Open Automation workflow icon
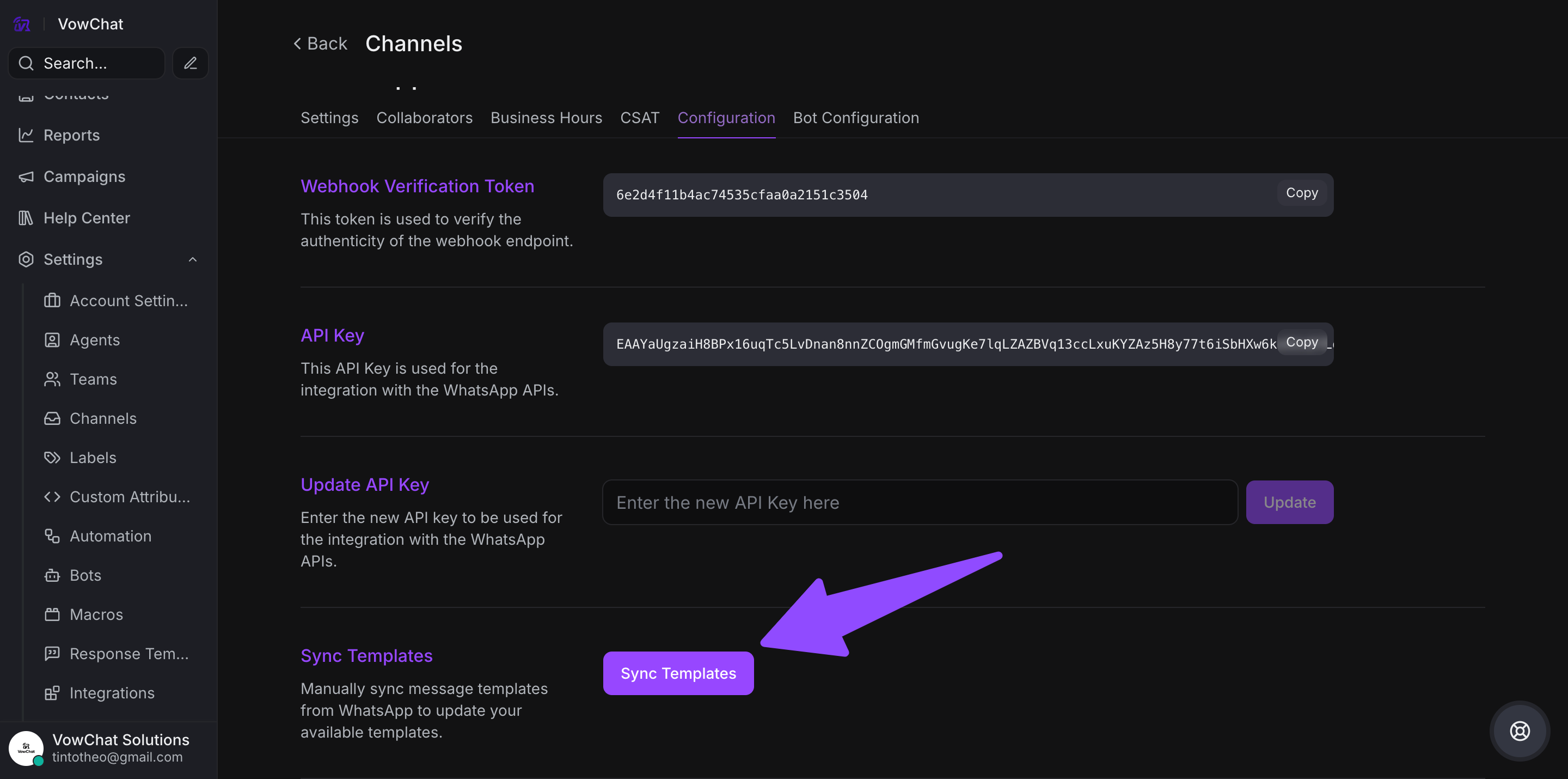 pyautogui.click(x=52, y=536)
